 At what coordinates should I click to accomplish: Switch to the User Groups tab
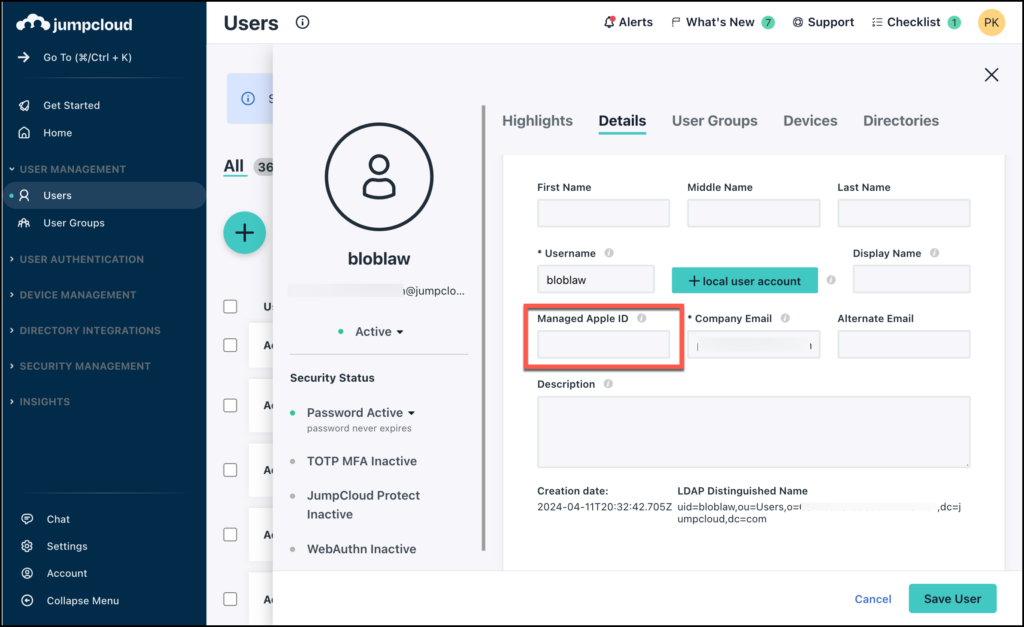[x=714, y=121]
